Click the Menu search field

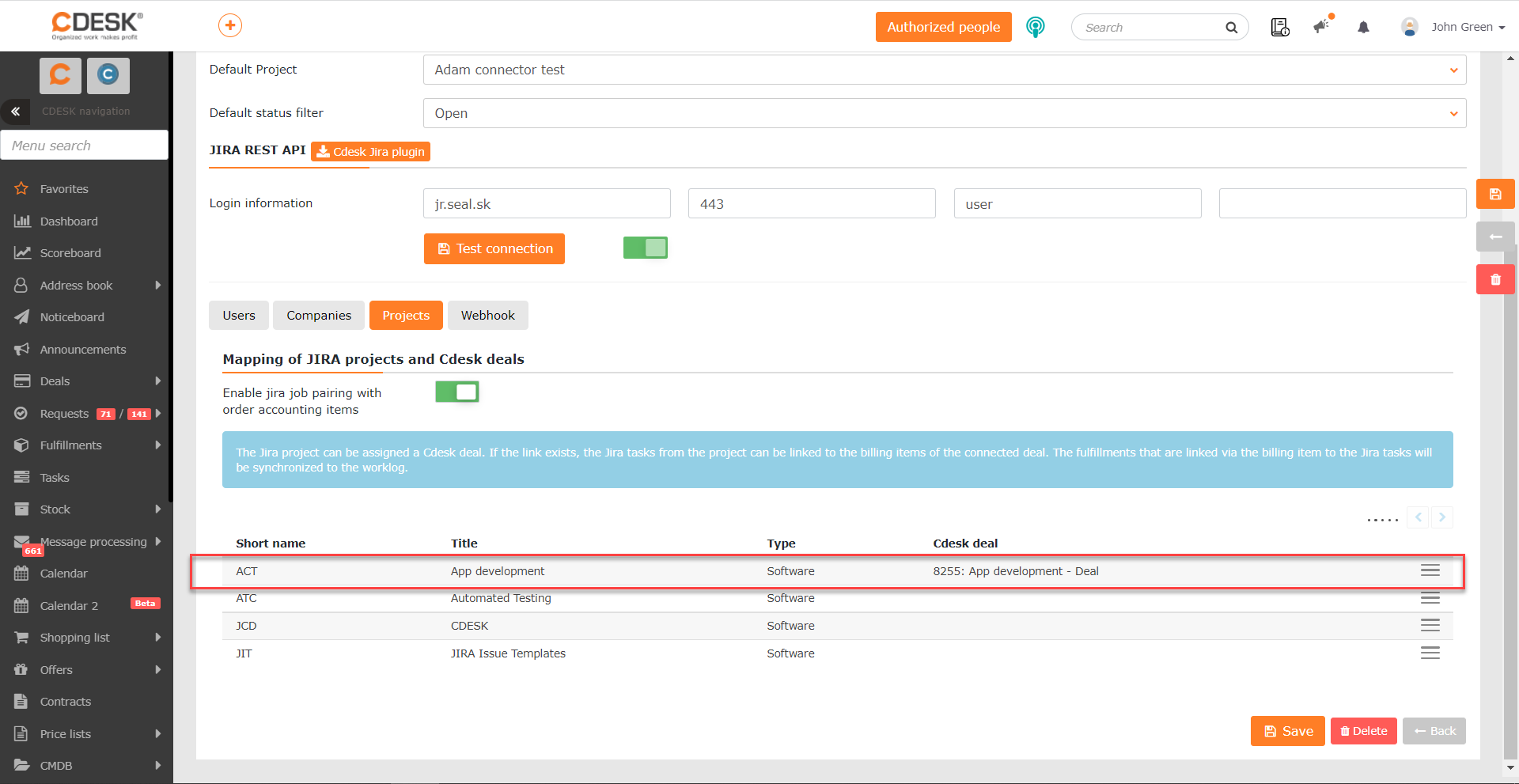coord(85,146)
